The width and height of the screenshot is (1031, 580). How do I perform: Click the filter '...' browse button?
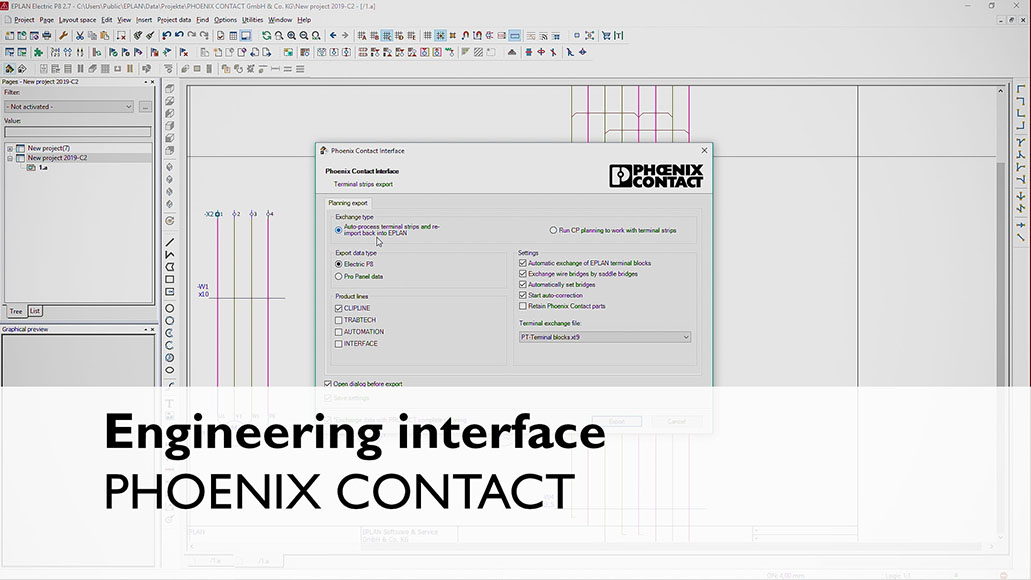pyautogui.click(x=145, y=107)
